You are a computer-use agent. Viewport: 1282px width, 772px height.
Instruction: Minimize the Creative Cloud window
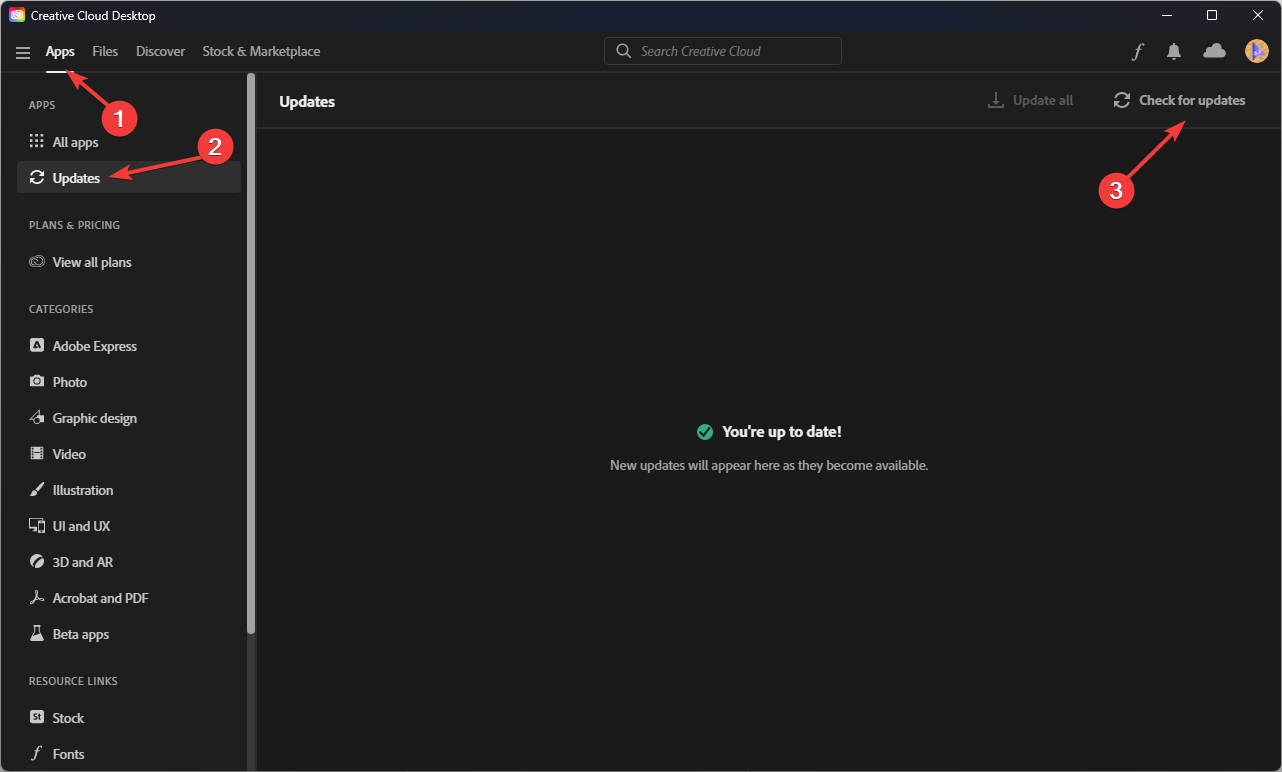1167,15
